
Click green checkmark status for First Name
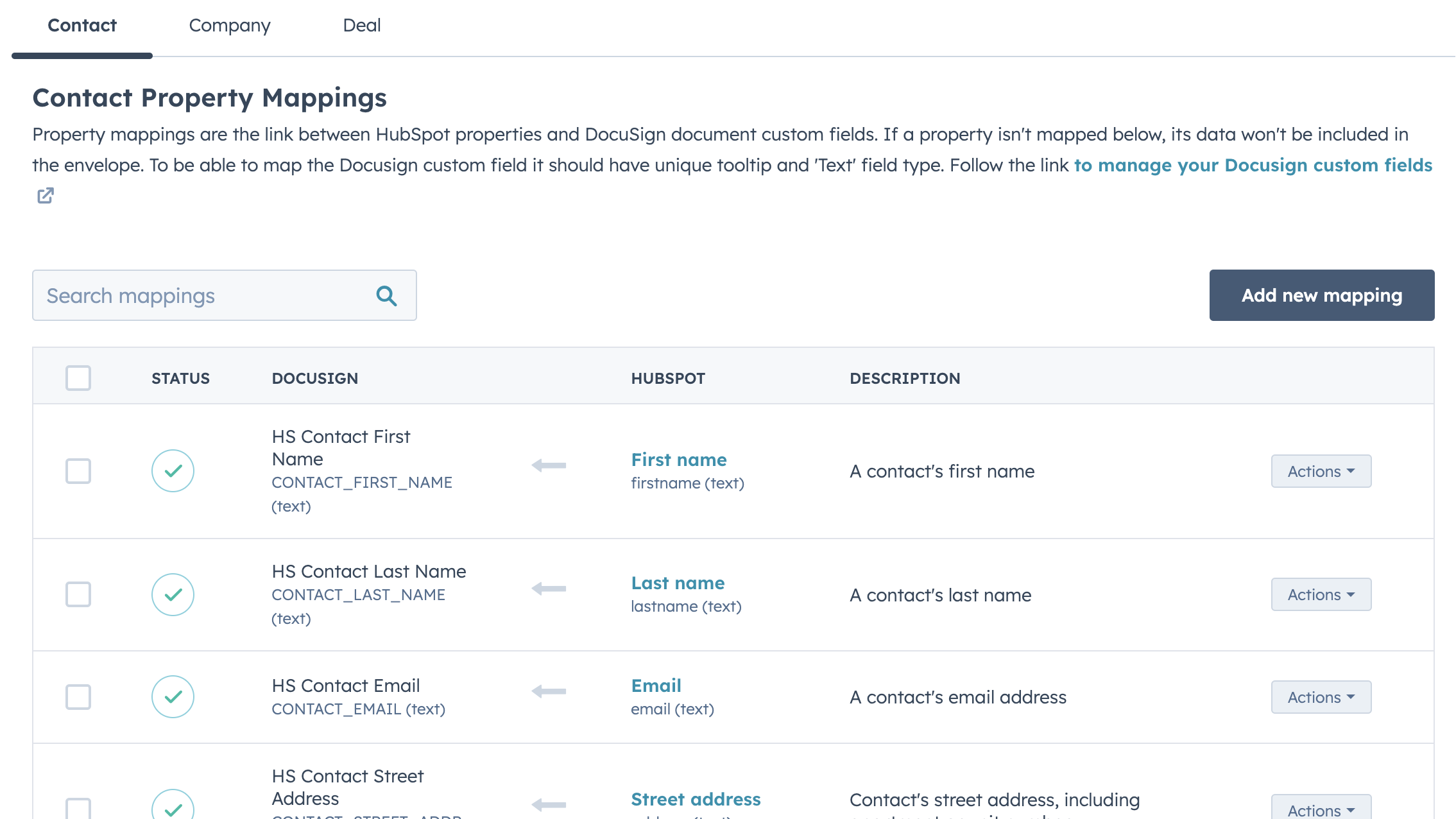[x=173, y=471]
